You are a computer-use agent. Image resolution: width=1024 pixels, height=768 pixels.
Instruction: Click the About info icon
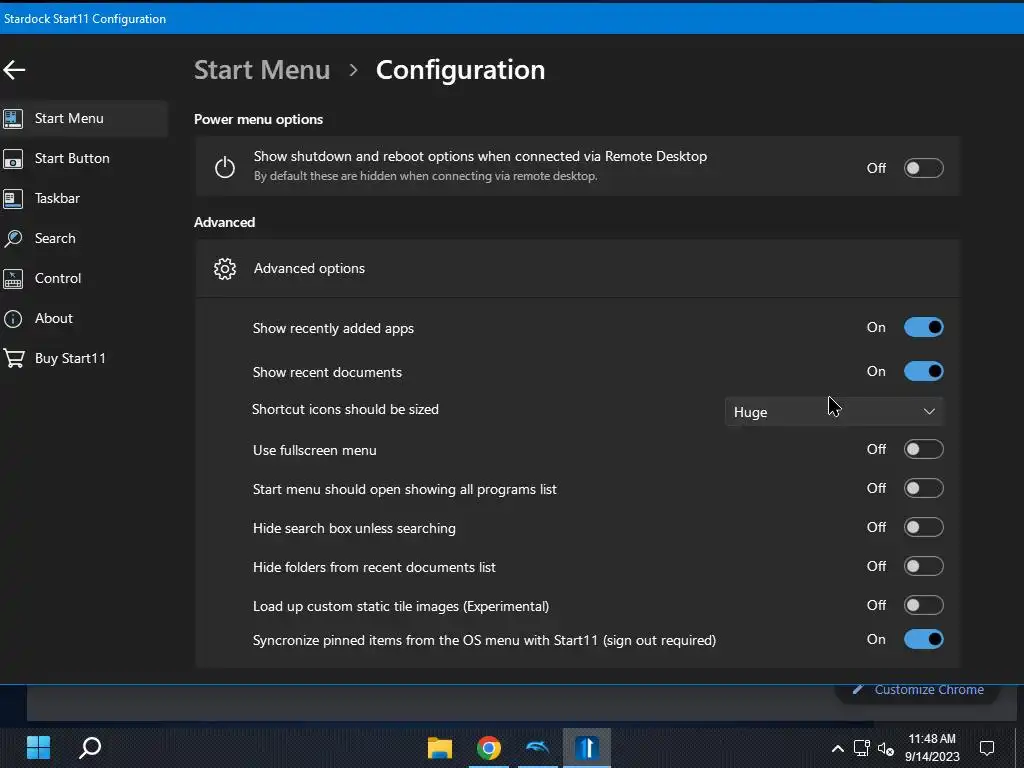coord(13,319)
